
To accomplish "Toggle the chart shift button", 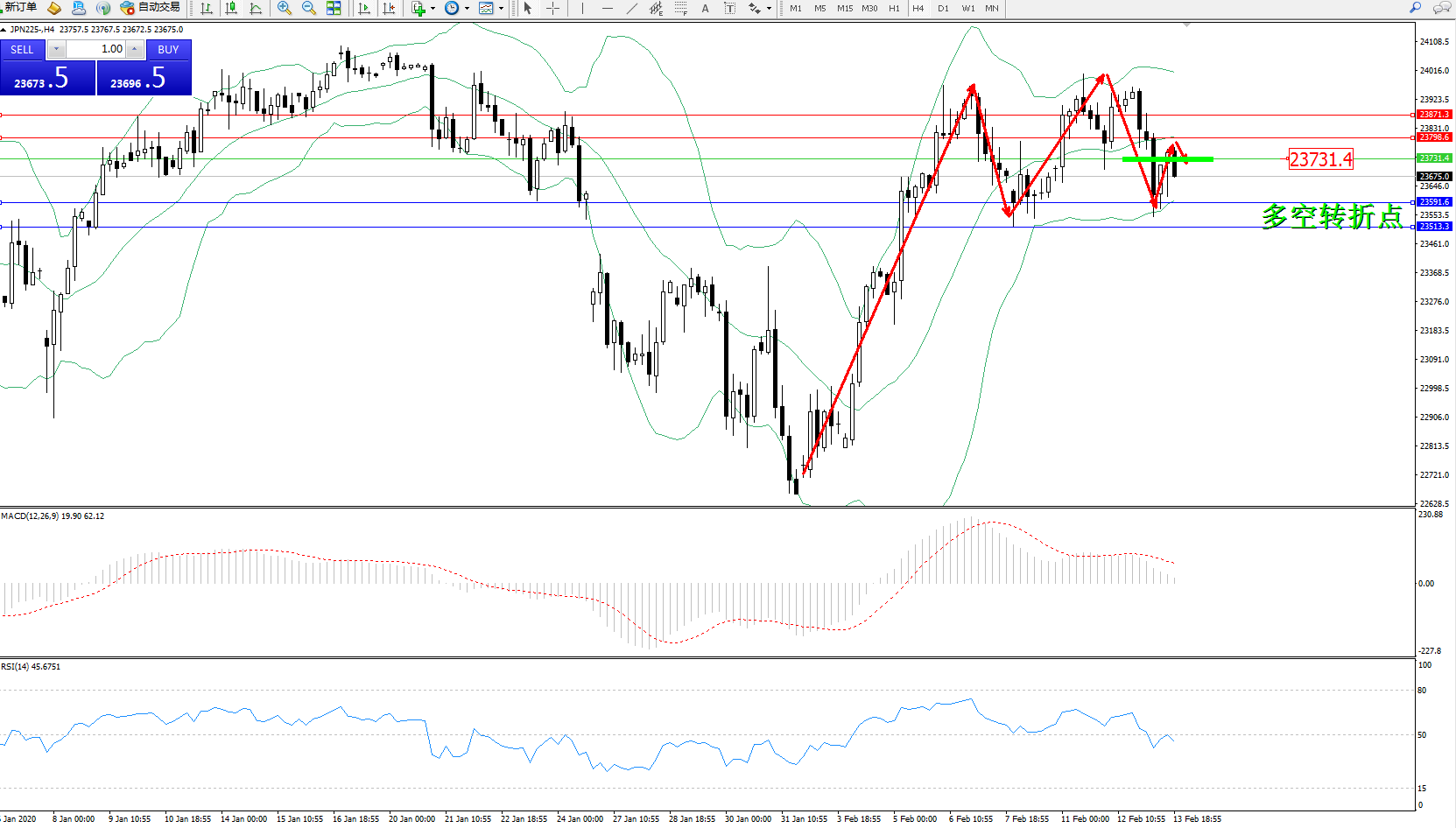I will (389, 8).
